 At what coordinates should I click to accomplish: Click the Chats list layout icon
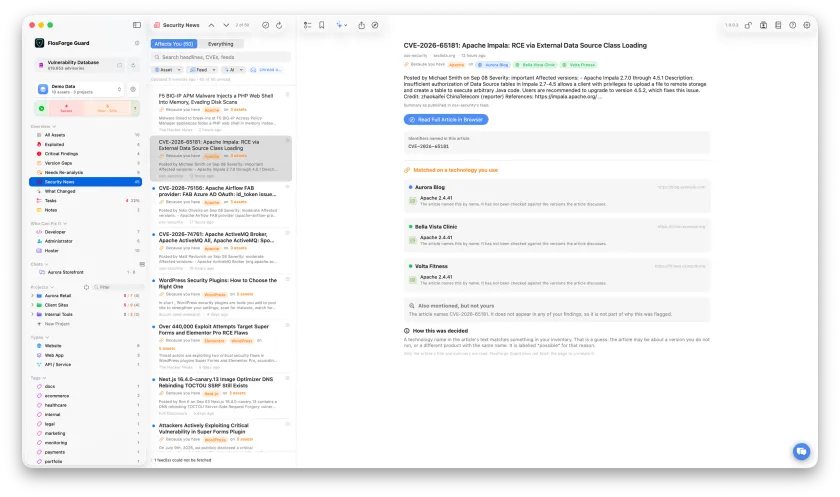142,265
